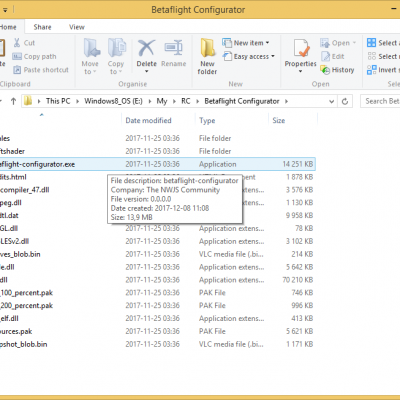Click the Easy access icon

point(227,56)
